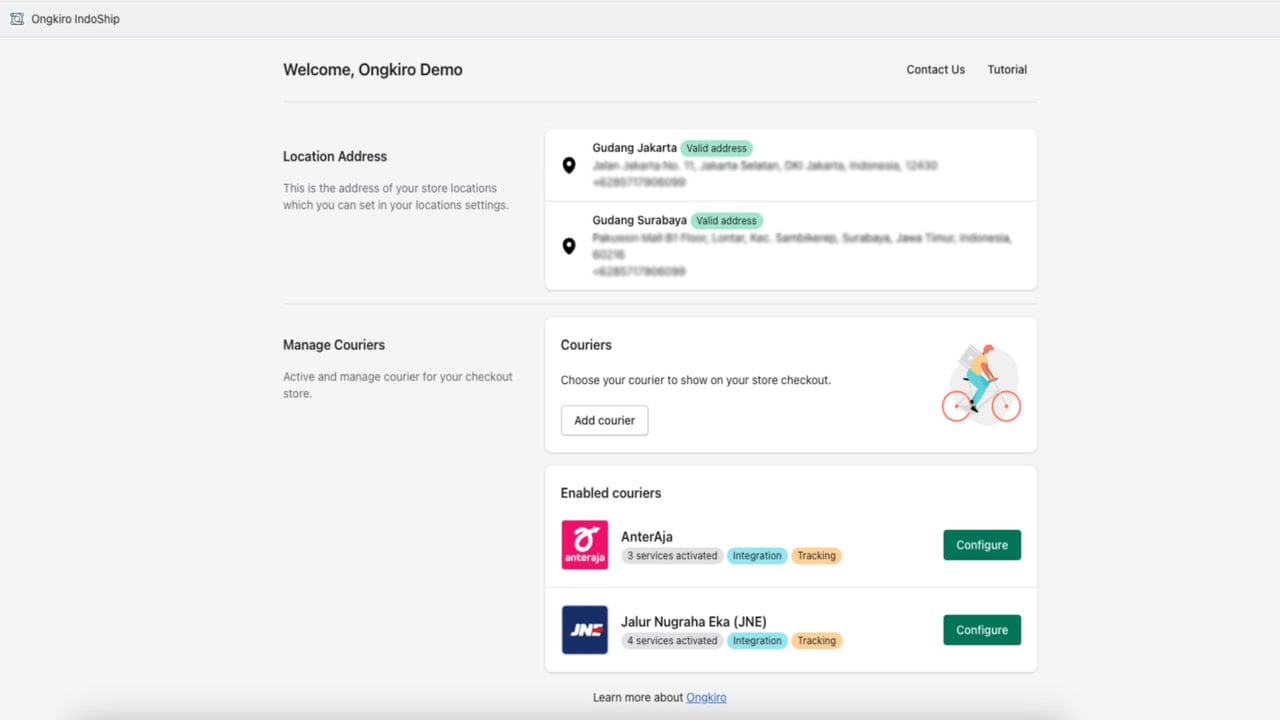Open the Tutorial page

coord(1007,69)
